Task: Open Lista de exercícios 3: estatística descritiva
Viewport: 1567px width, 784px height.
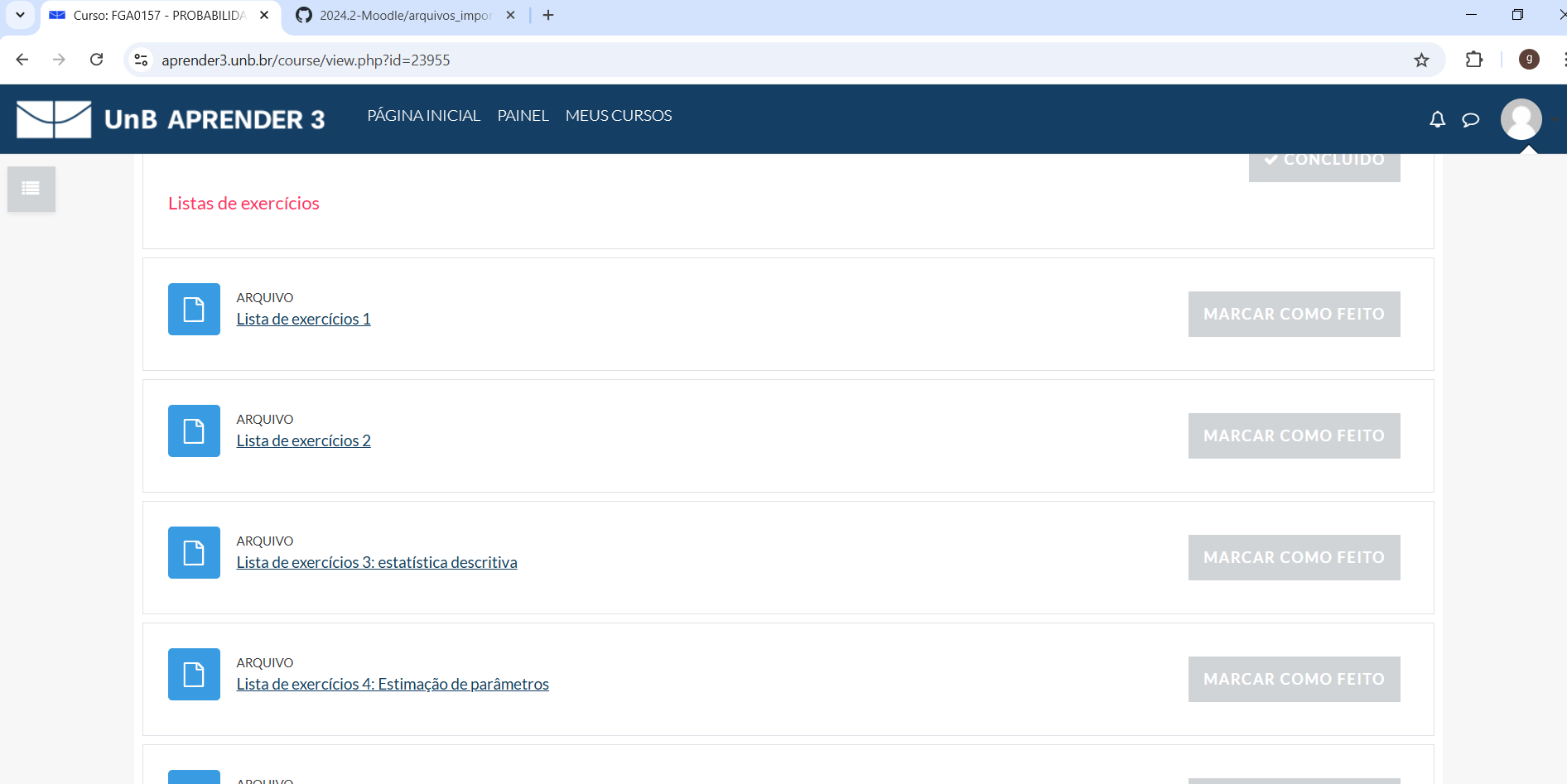Action: [x=377, y=563]
